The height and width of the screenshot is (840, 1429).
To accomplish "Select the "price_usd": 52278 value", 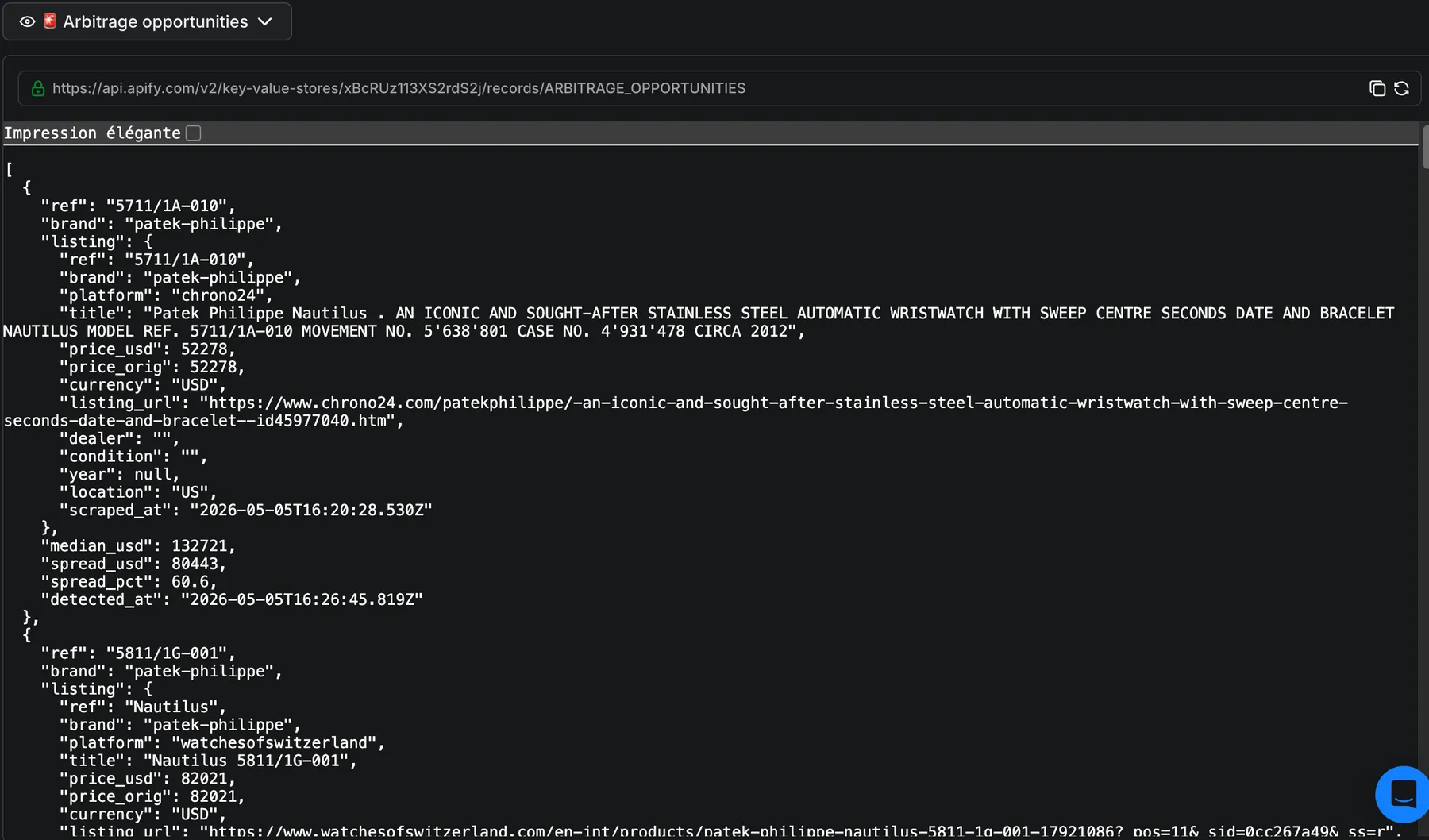I will (203, 349).
